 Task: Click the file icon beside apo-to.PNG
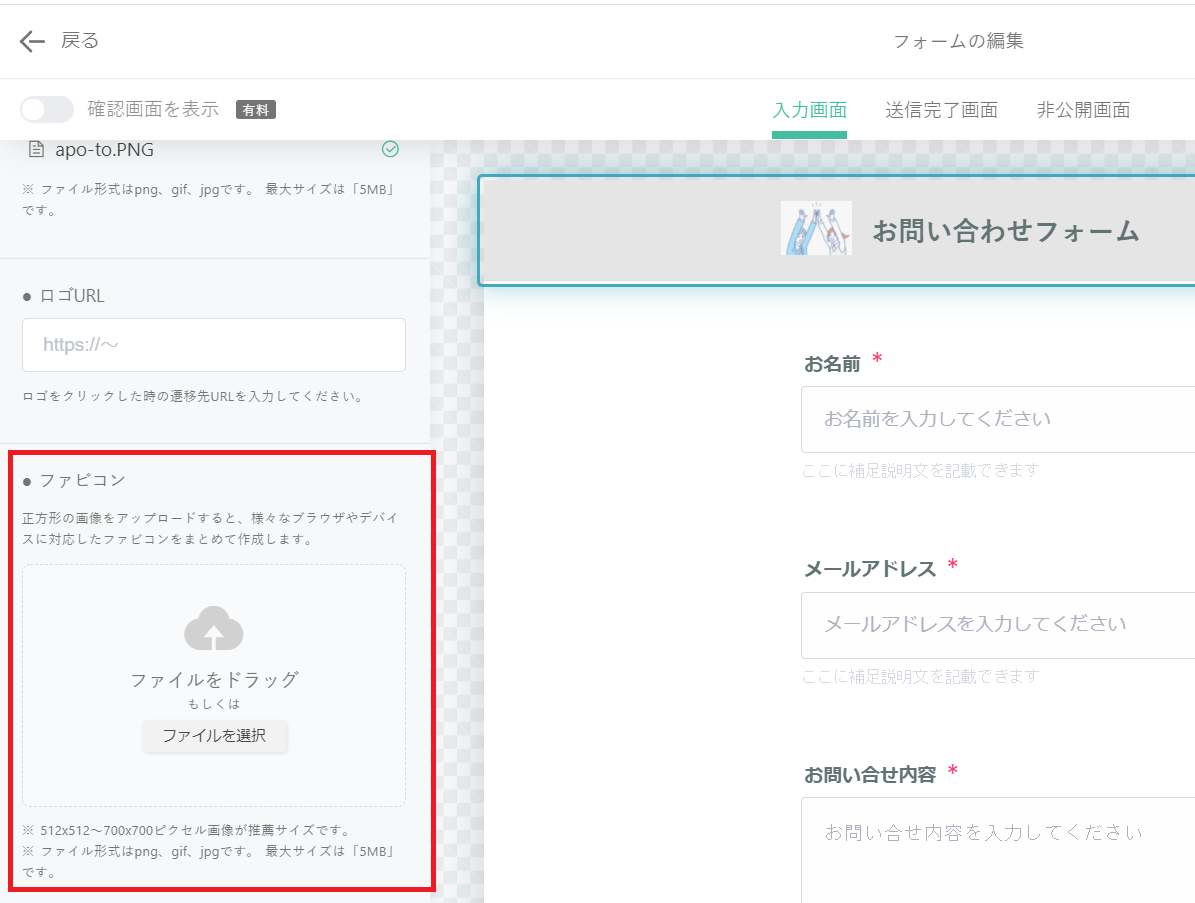pyautogui.click(x=37, y=150)
